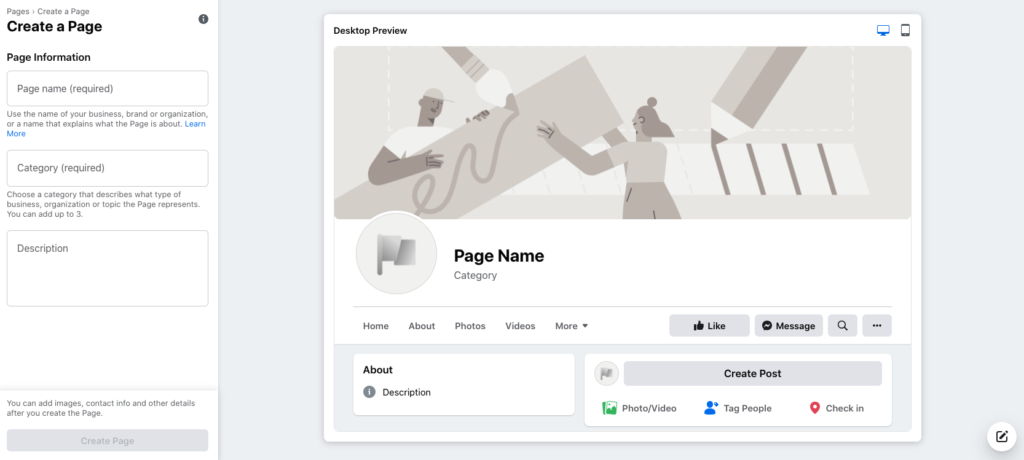Open the three-dots more options button
The image size is (1024, 460).
click(876, 326)
